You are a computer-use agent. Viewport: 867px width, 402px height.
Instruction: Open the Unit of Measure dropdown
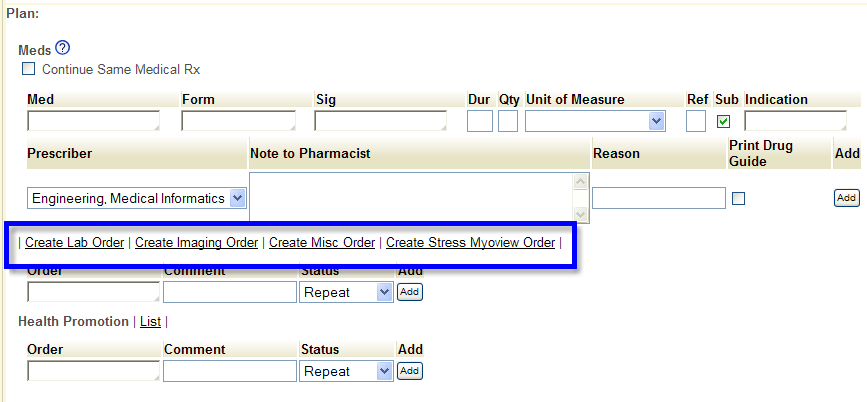pos(595,121)
